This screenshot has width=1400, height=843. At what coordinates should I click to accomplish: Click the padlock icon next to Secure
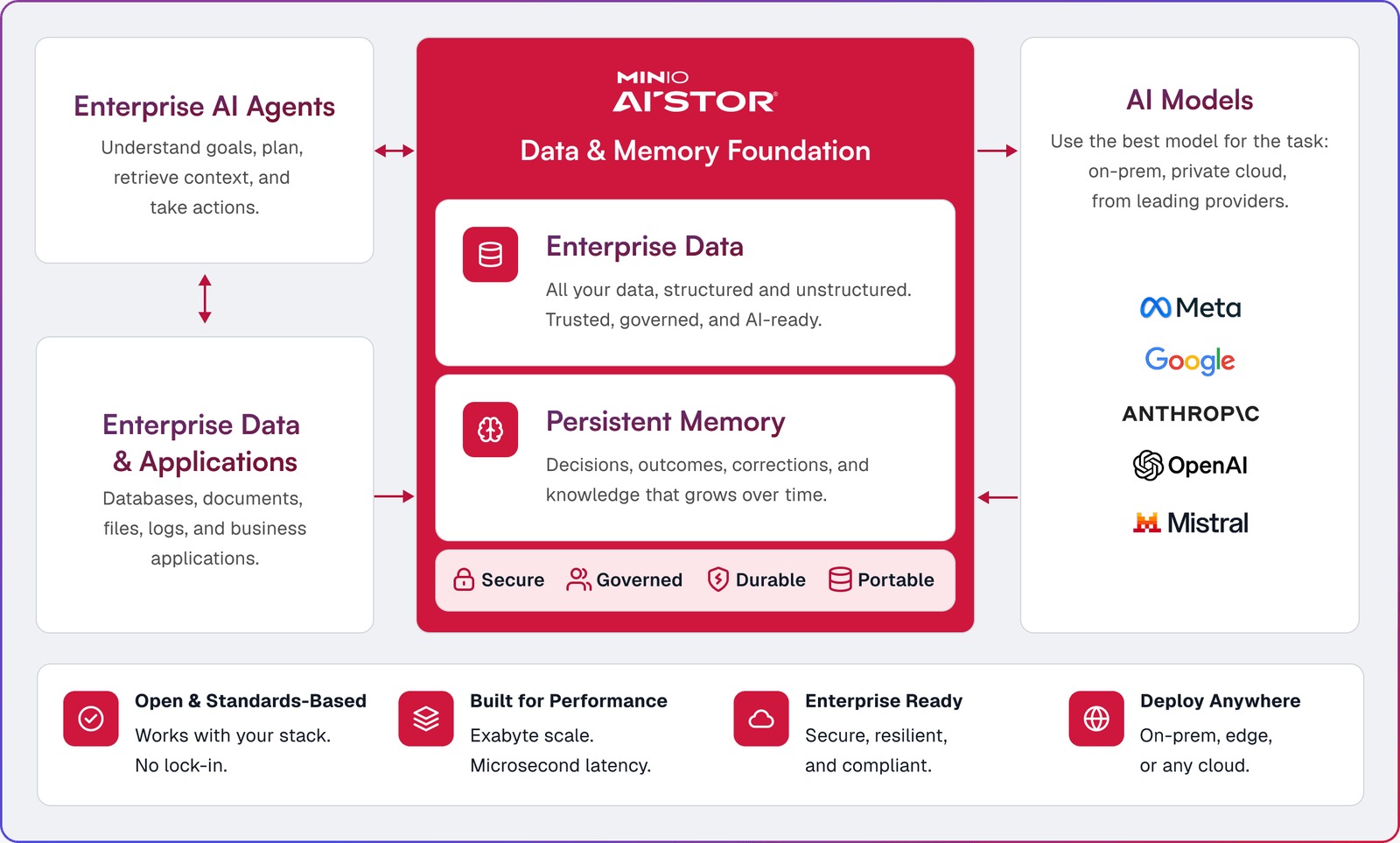(464, 580)
